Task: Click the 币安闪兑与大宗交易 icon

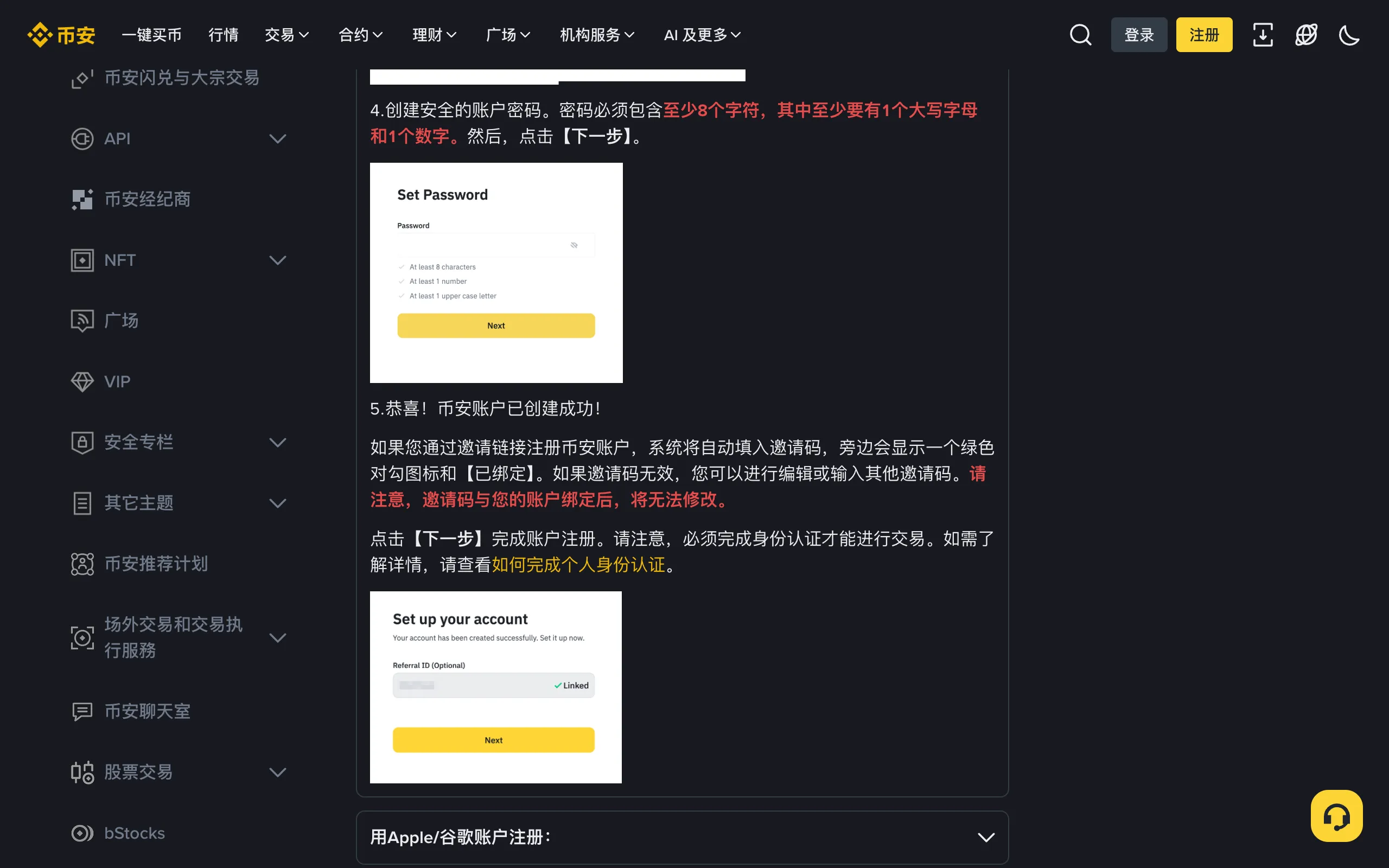Action: click(82, 79)
